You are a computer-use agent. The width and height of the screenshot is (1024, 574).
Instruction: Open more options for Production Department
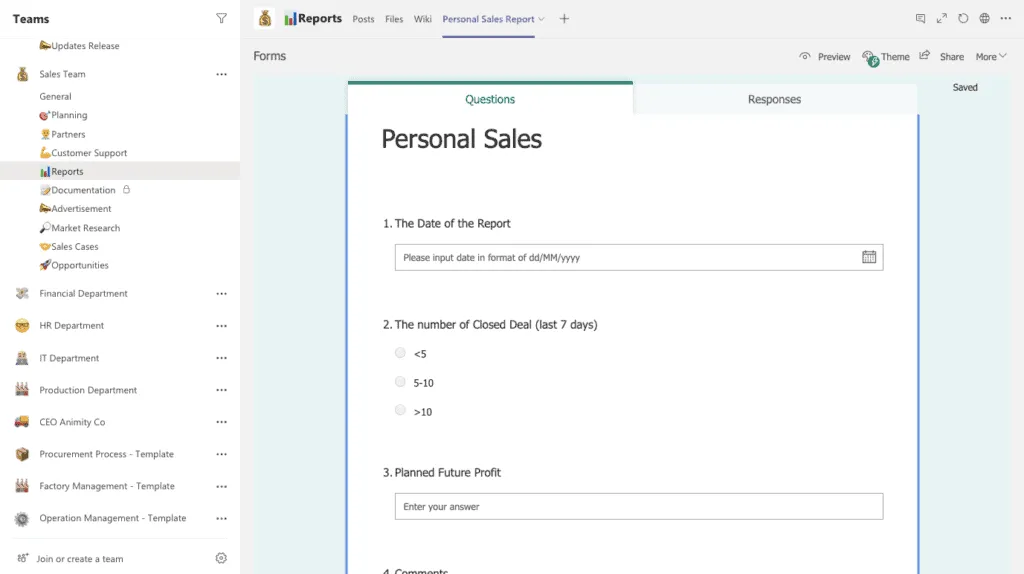coord(221,390)
